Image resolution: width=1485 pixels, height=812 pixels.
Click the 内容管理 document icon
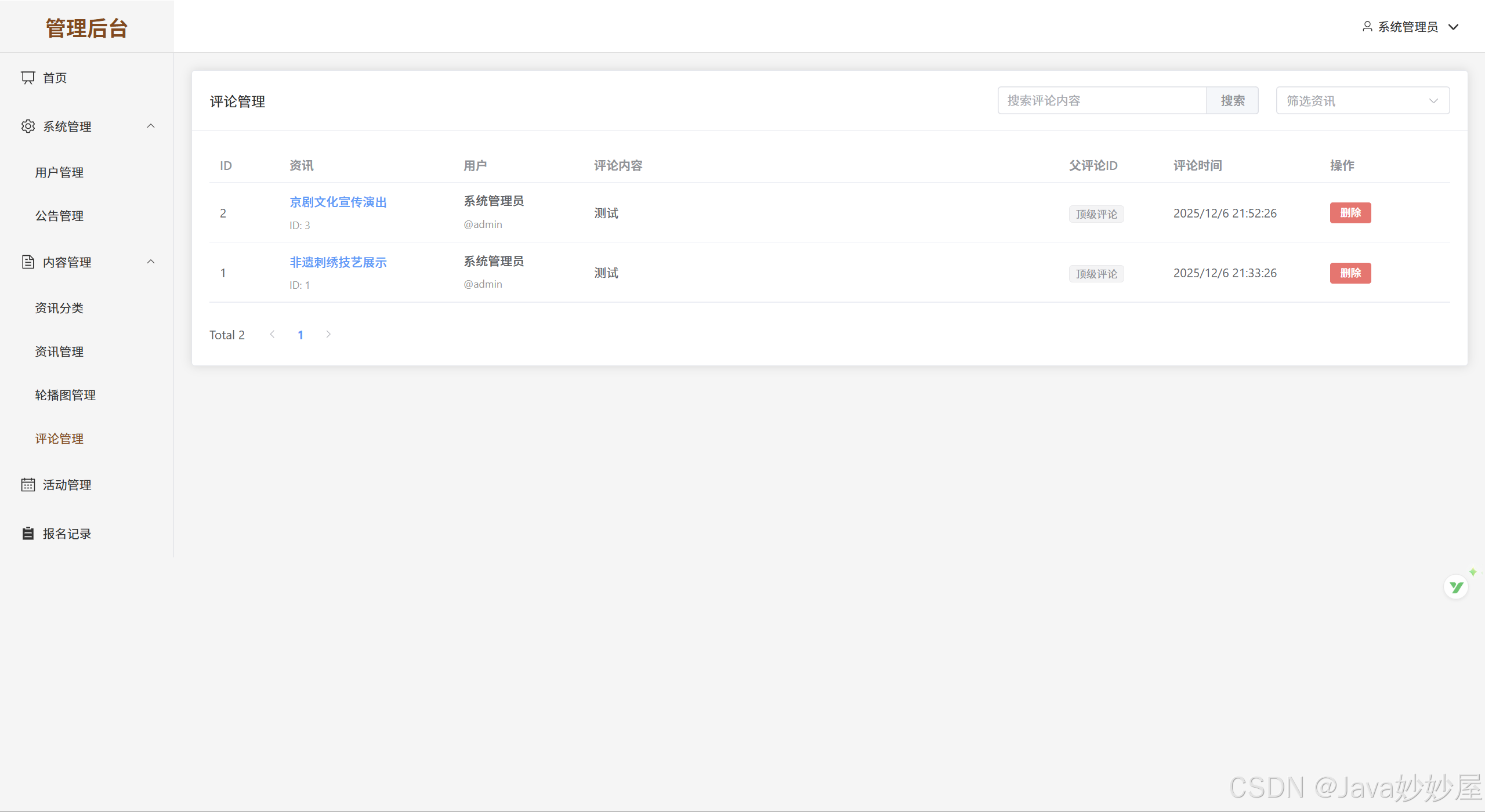point(28,262)
